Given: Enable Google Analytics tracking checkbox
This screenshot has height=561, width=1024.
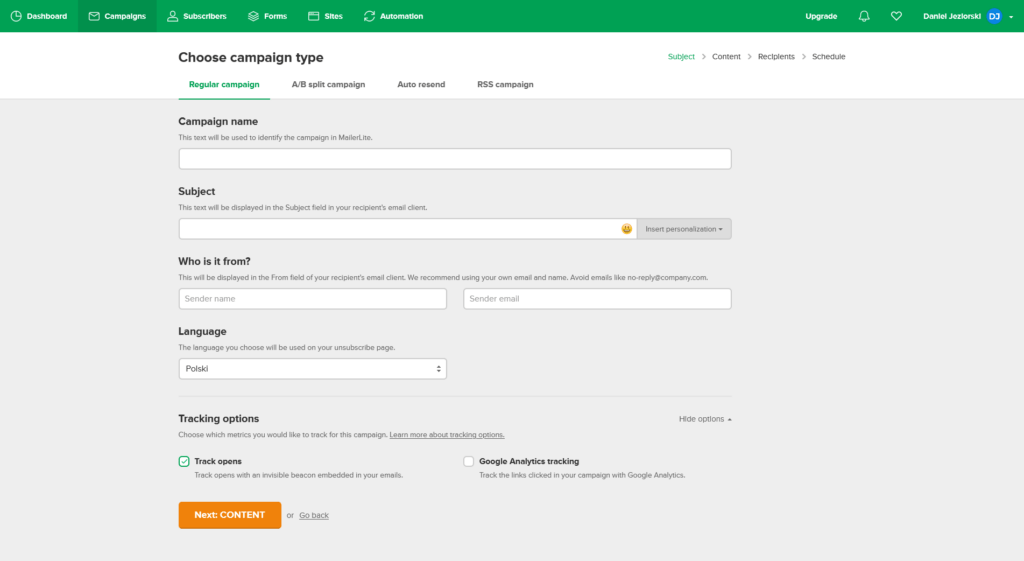Looking at the screenshot, I should 469,461.
